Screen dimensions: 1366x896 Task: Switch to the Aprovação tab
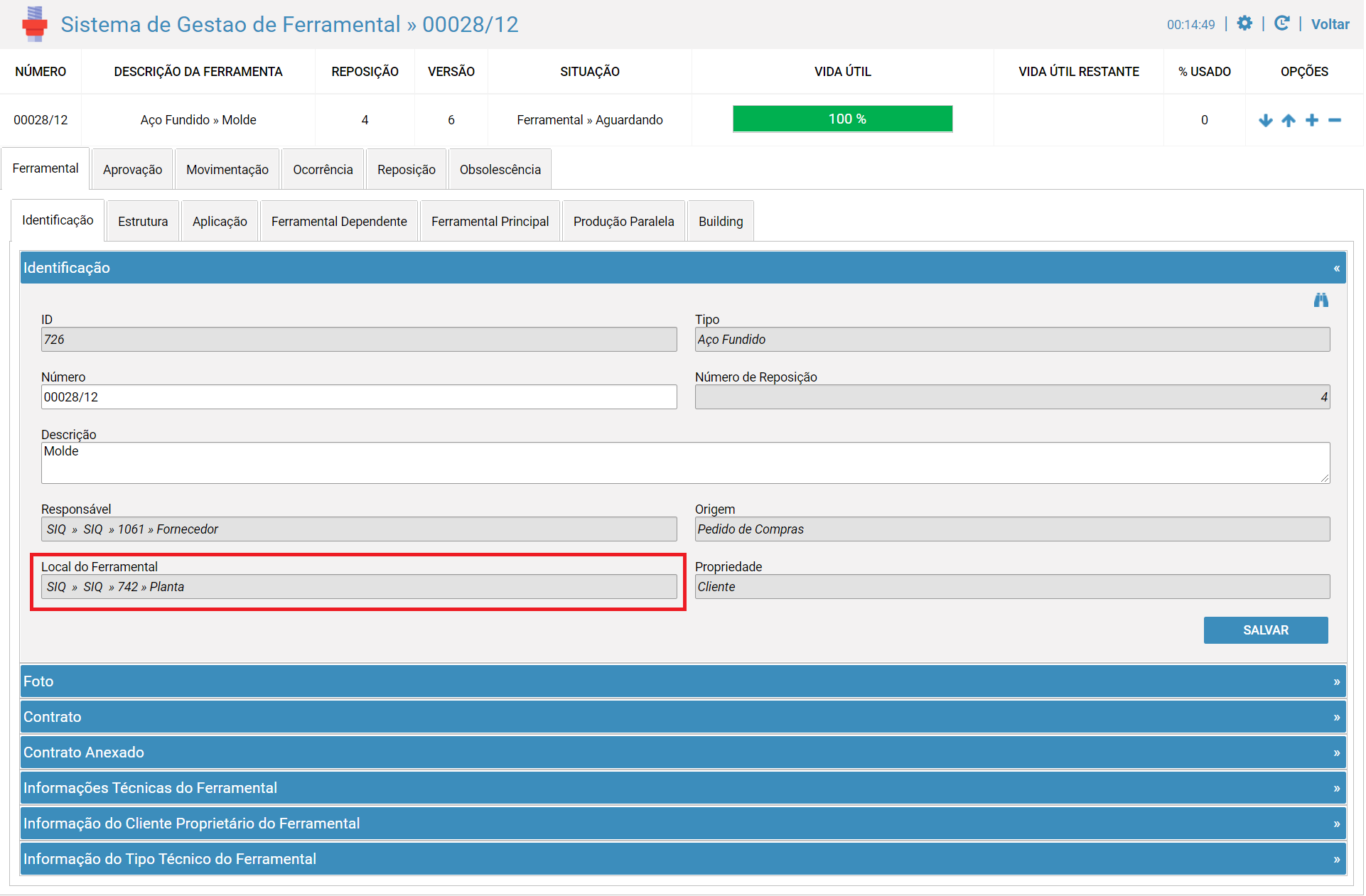[132, 169]
